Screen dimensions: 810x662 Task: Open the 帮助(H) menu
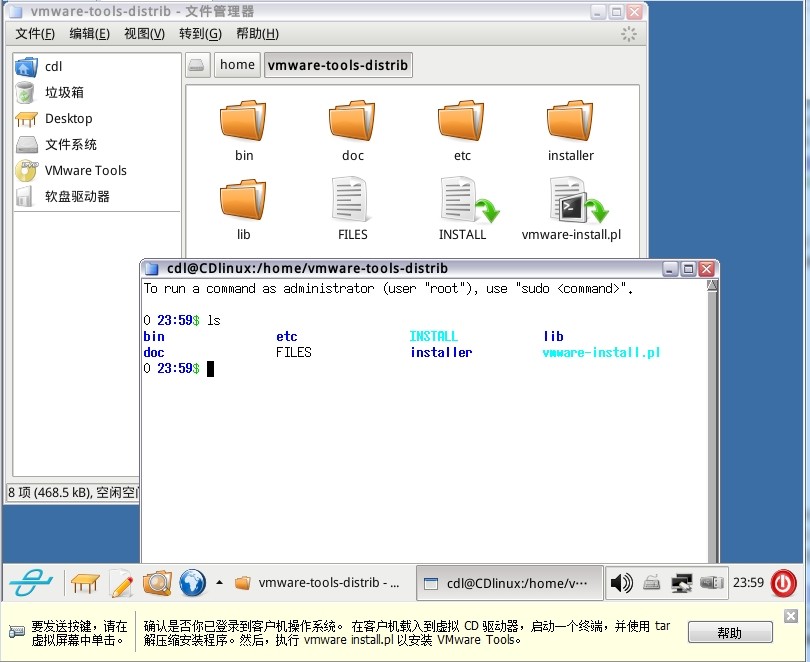click(257, 34)
